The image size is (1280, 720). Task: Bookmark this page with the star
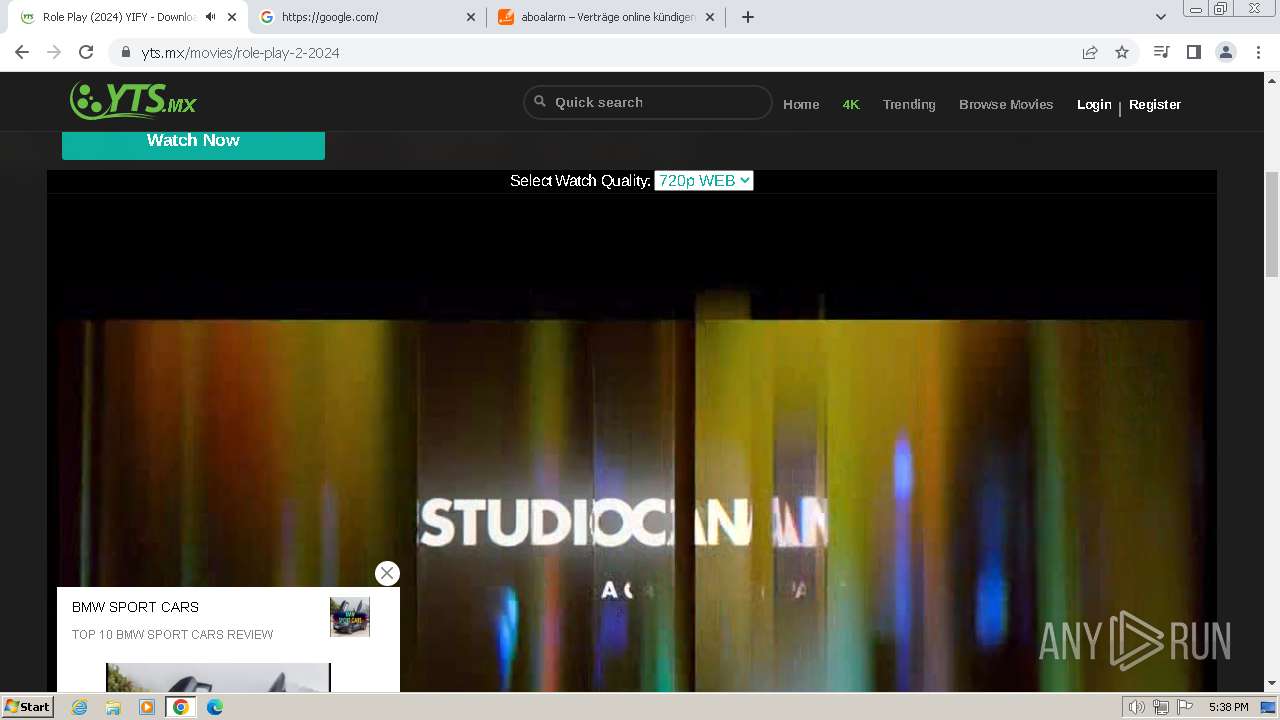pos(1122,52)
